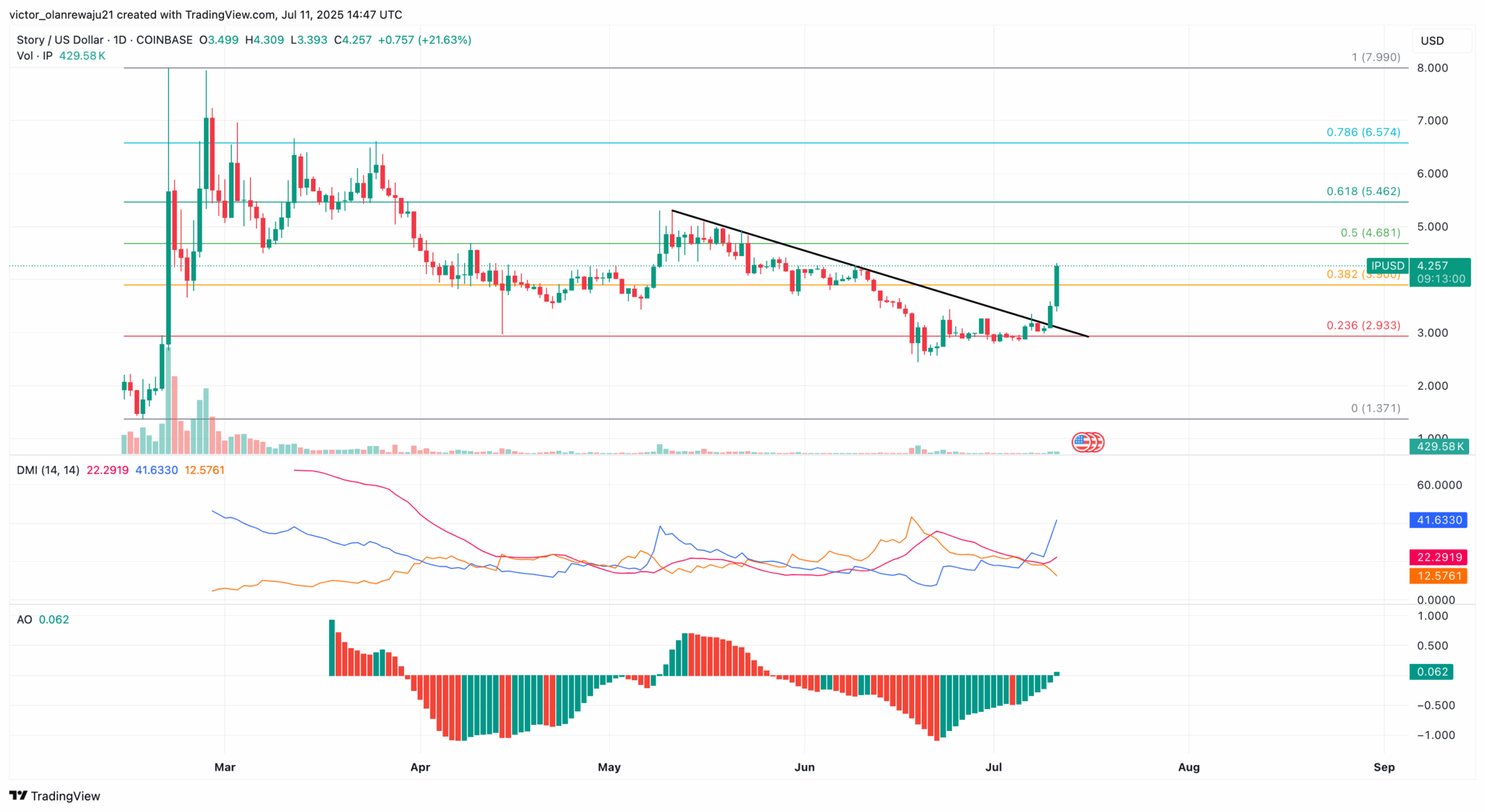This screenshot has height=812, width=1485.
Task: Click the latest green breakout candlestick
Action: (1057, 286)
